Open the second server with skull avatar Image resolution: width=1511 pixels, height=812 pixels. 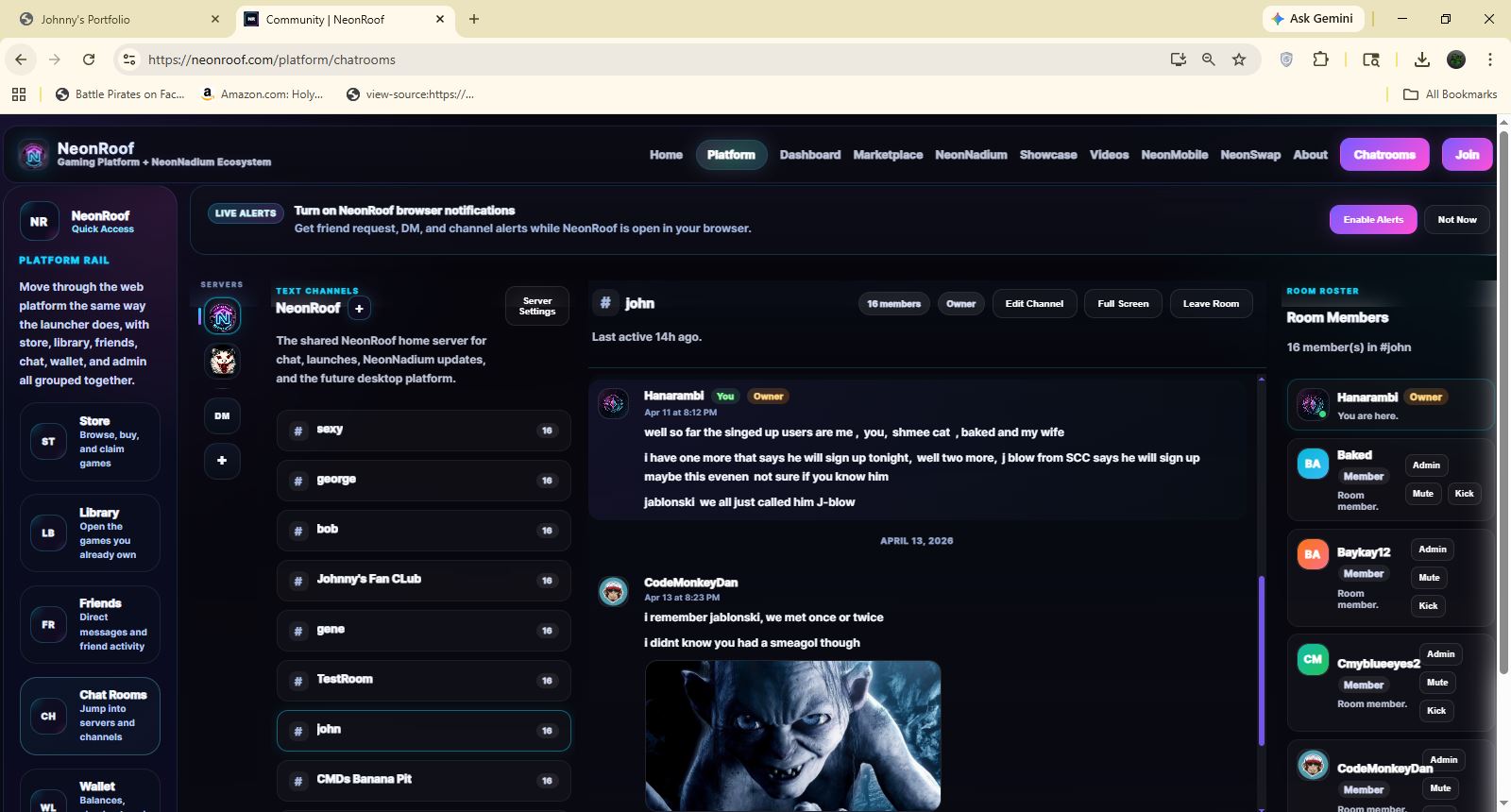[x=222, y=361]
